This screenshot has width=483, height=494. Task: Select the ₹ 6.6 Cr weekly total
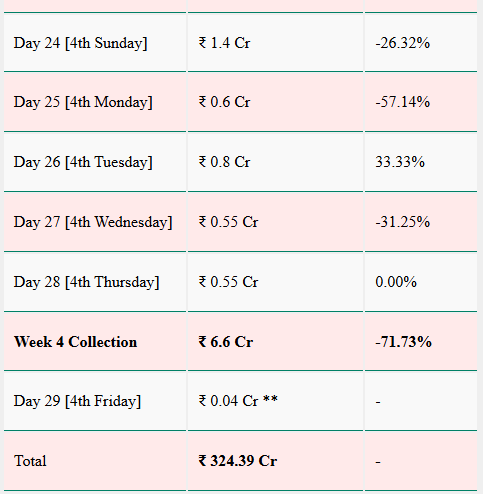(226, 342)
